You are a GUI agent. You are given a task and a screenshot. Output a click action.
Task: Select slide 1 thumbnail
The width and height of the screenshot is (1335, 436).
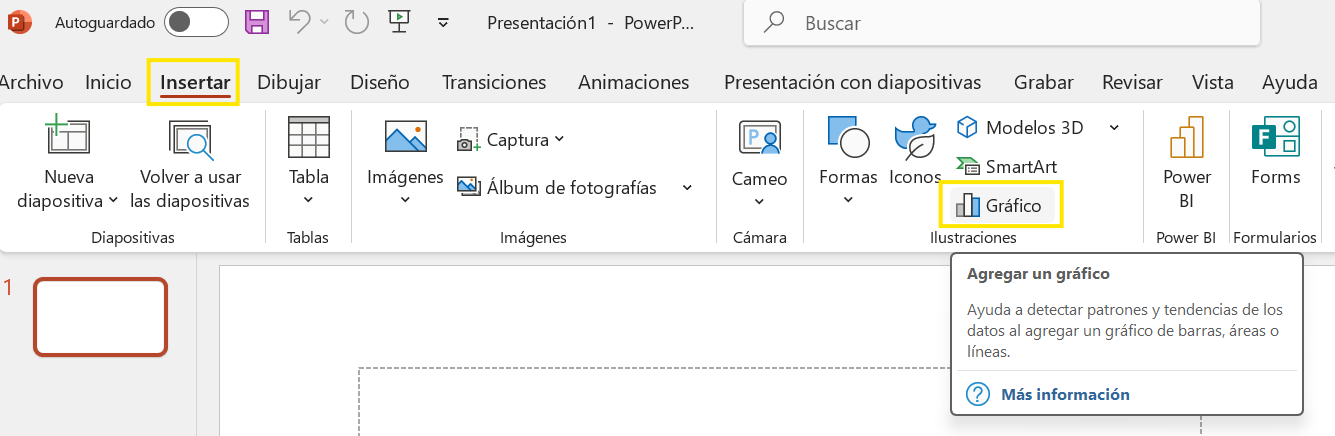[100, 317]
